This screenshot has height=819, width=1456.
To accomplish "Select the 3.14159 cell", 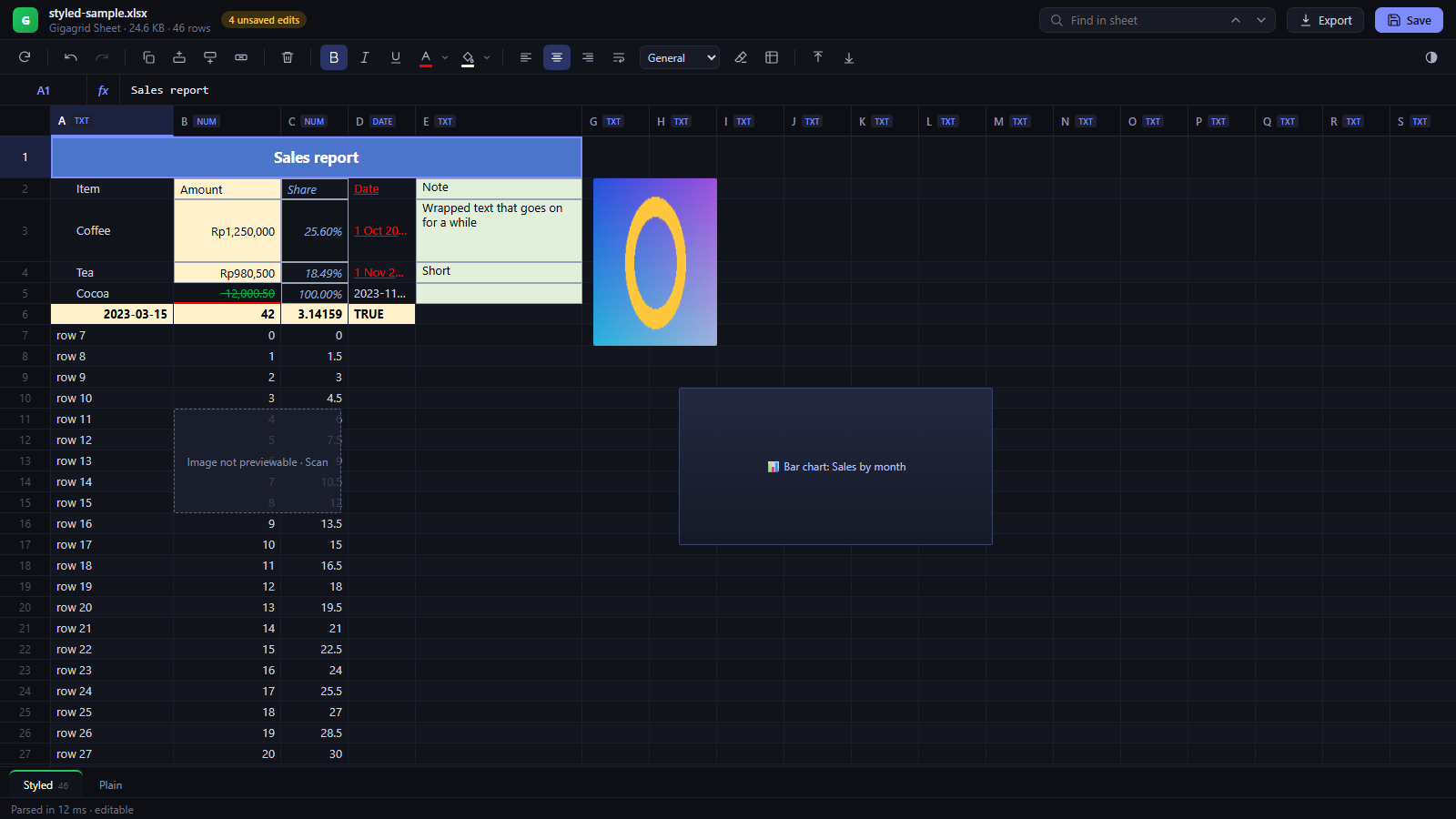I will pyautogui.click(x=315, y=314).
